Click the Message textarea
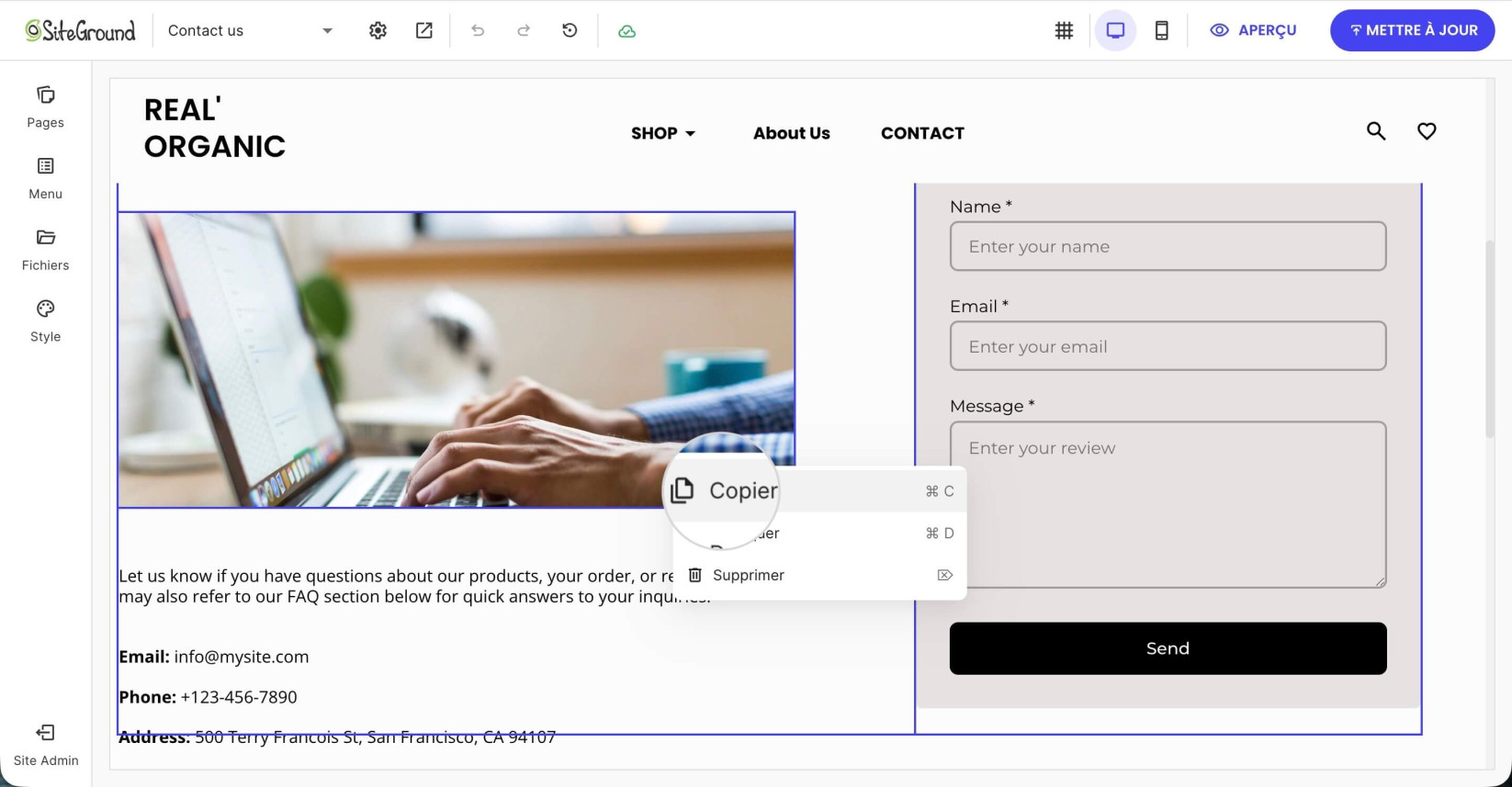 pos(1168,505)
